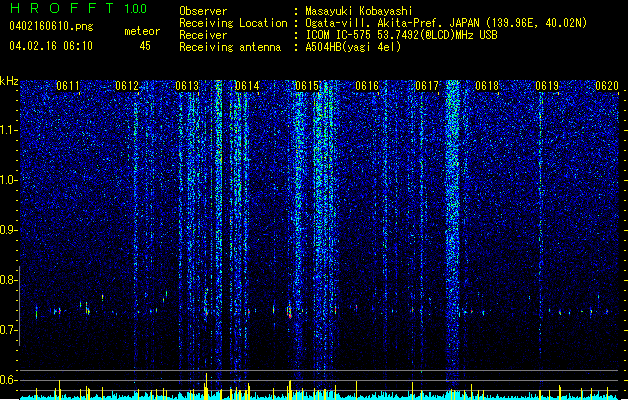Click the HROFFT 1.0.0 title text
This screenshot has width=629, height=400.
point(78,8)
